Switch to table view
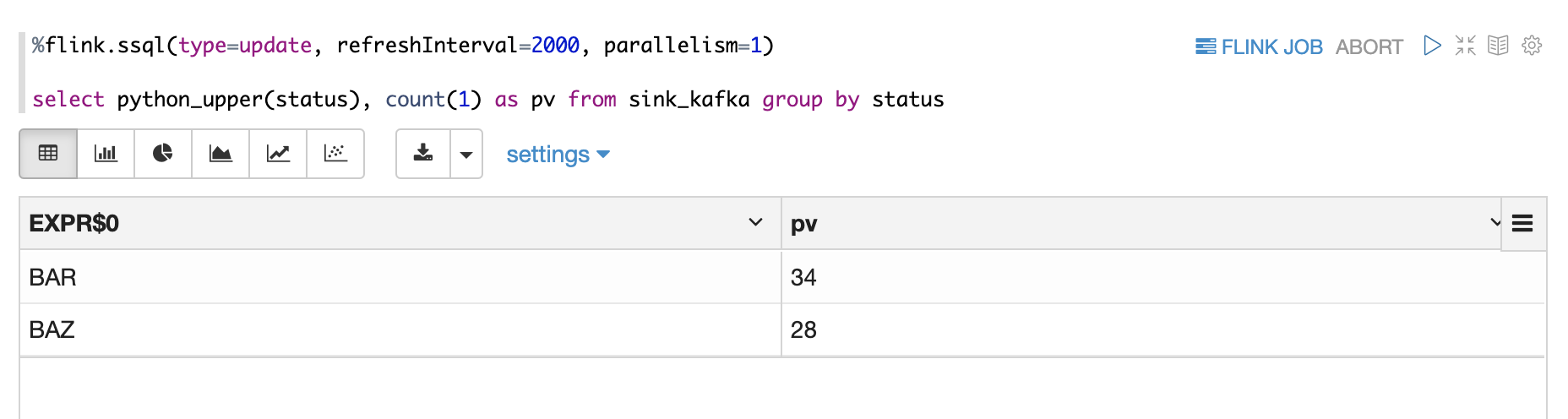The height and width of the screenshot is (419, 1568). [x=48, y=154]
